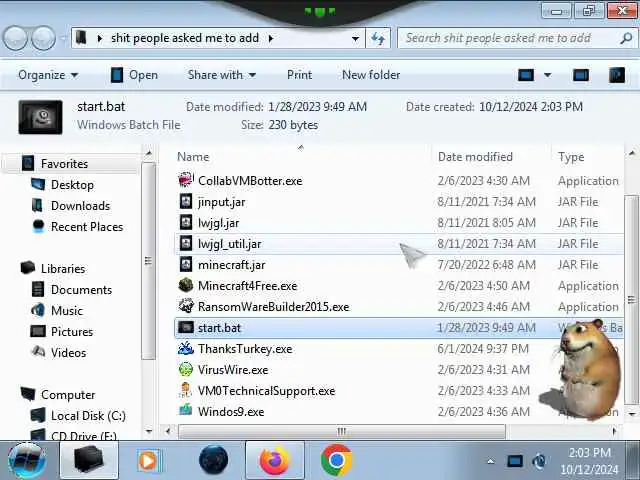Open Videos library
This screenshot has height=480, width=640.
(x=68, y=353)
